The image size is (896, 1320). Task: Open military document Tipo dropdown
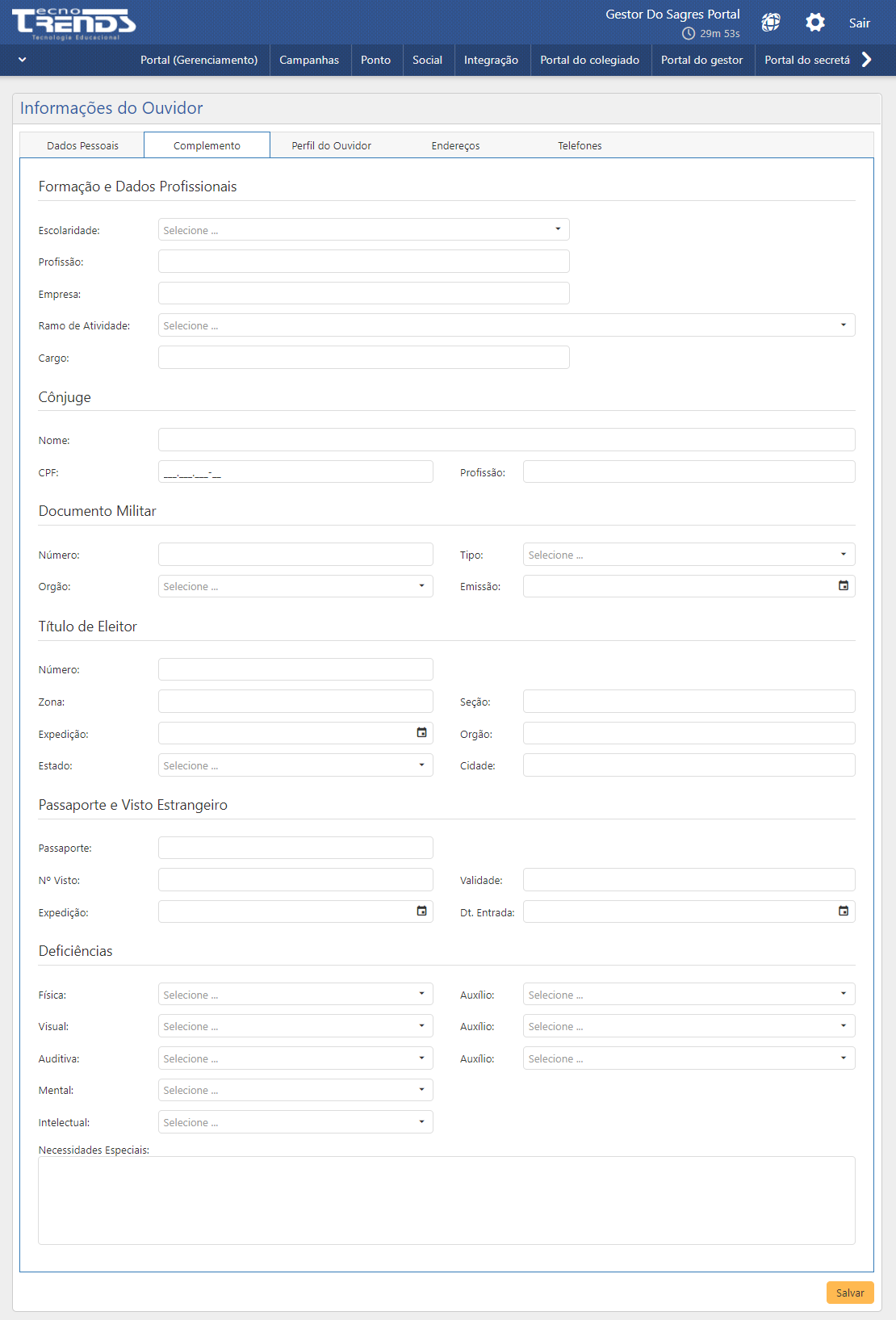[x=689, y=555]
